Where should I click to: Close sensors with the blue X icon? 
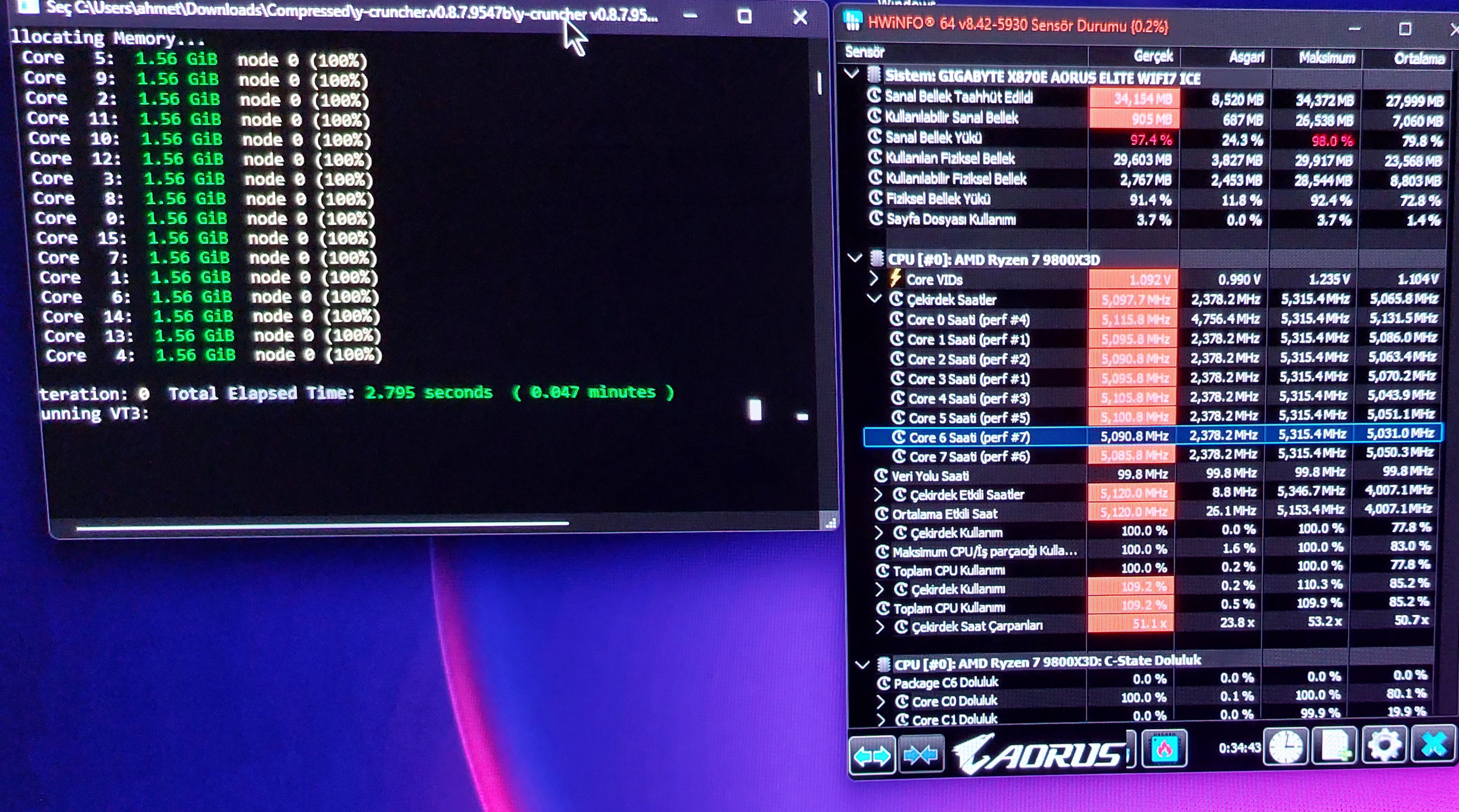(1433, 744)
